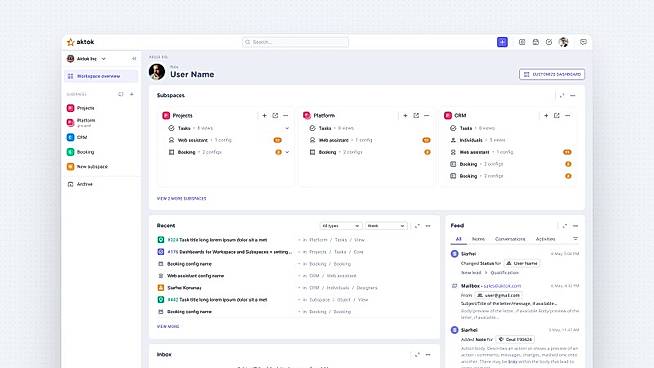Click orange badge on Platform Booking row
The height and width of the screenshot is (368, 654).
pyautogui.click(x=427, y=152)
